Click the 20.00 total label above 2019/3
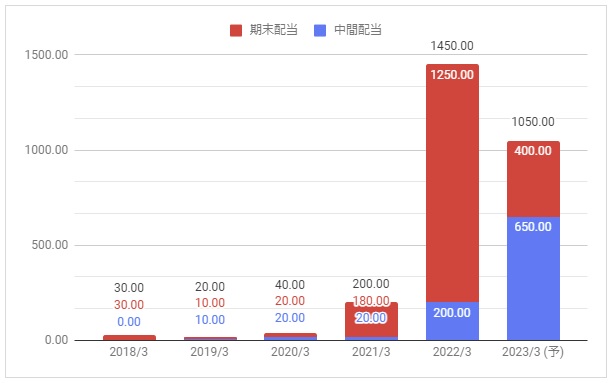The height and width of the screenshot is (383, 614). click(x=210, y=287)
